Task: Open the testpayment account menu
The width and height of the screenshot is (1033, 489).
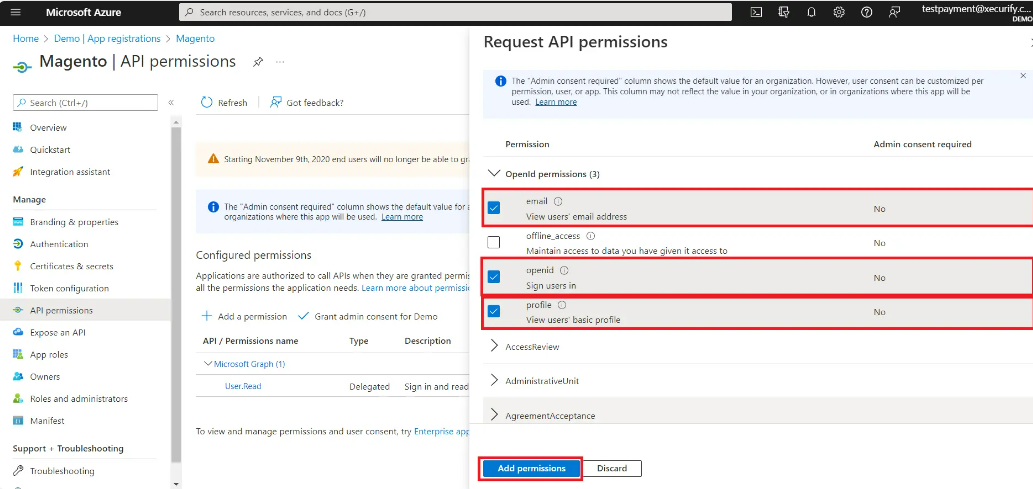Action: [x=976, y=13]
